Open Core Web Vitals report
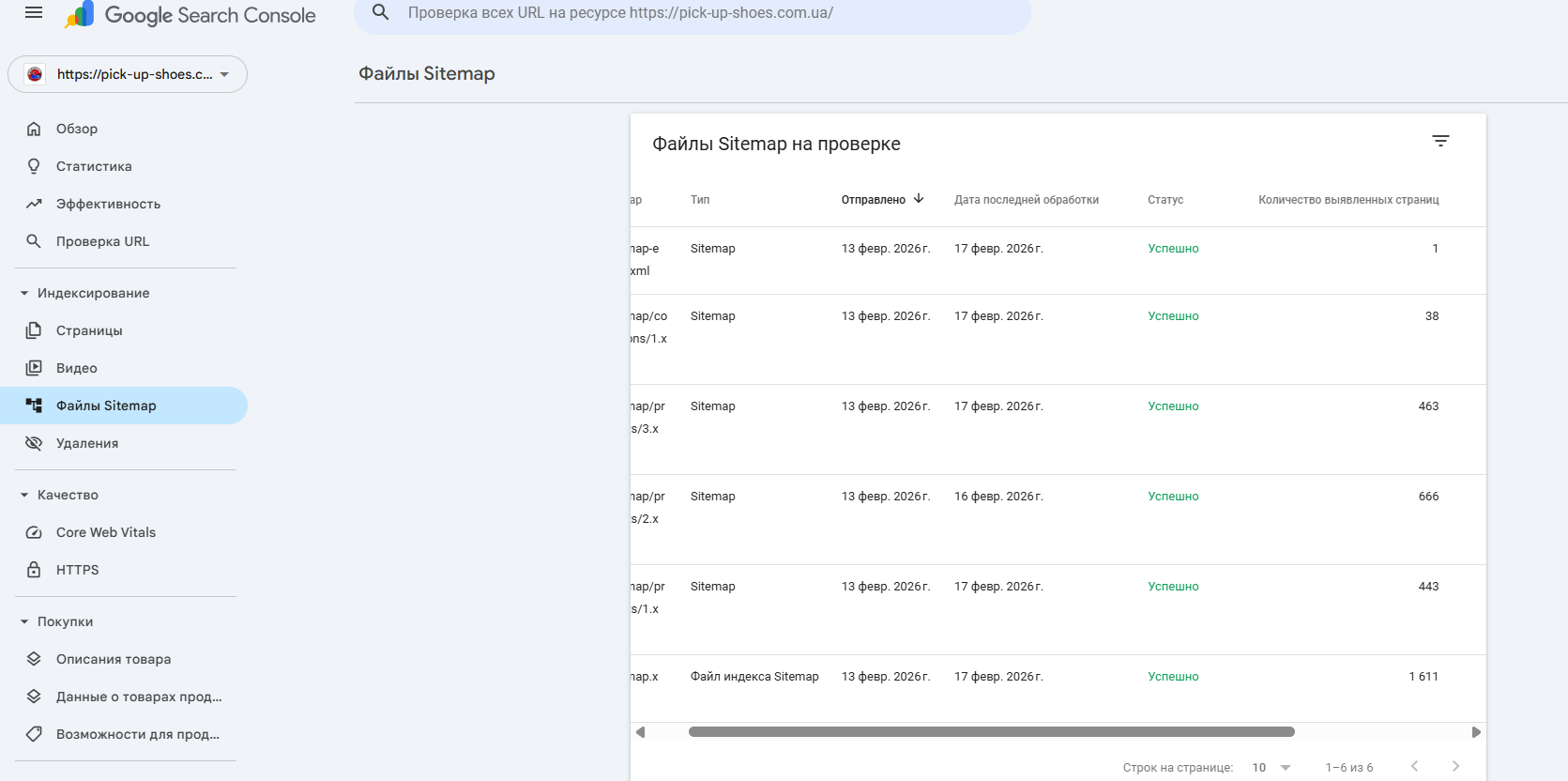Image resolution: width=1568 pixels, height=781 pixels. point(105,532)
